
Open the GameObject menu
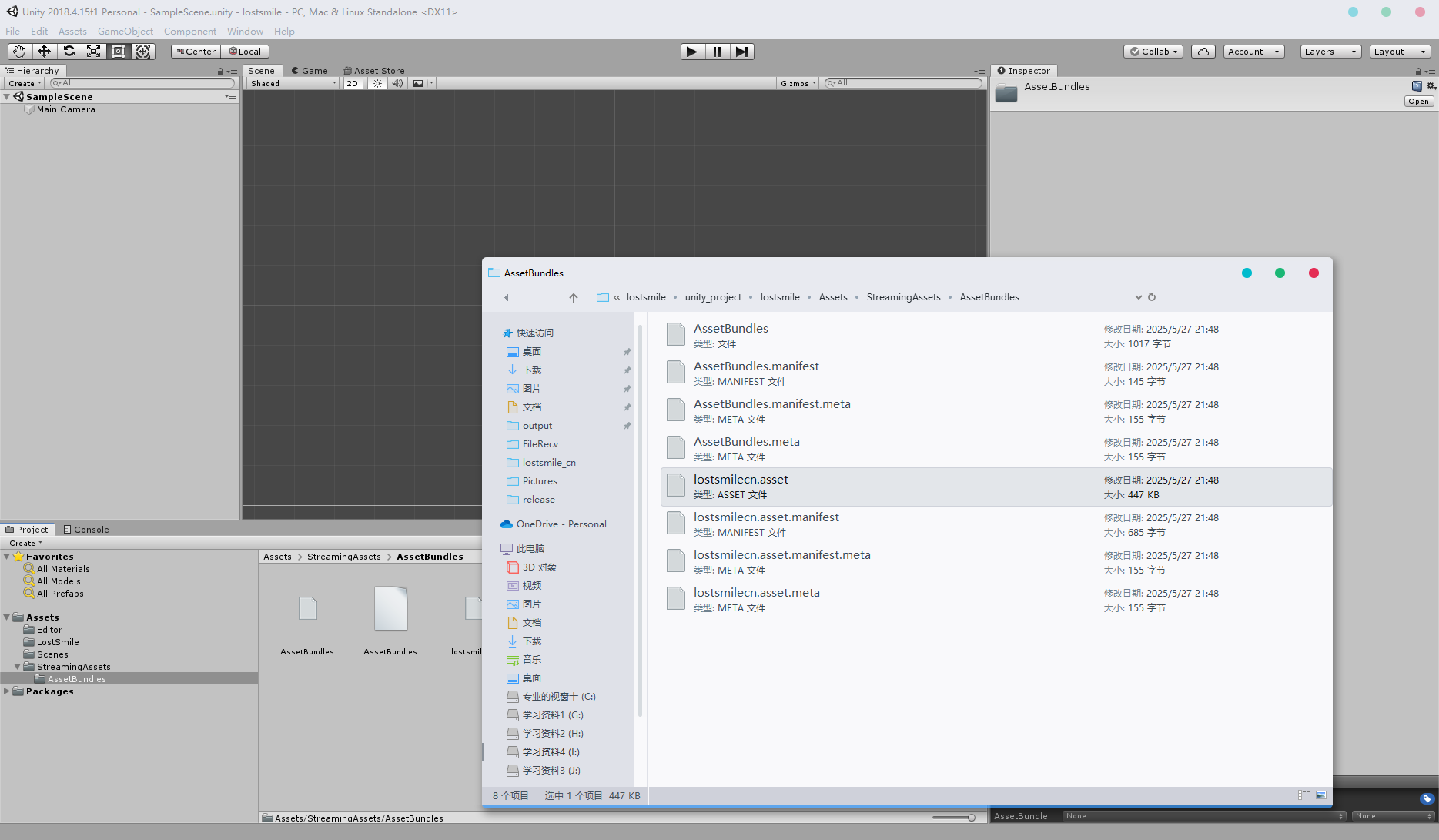pos(125,31)
